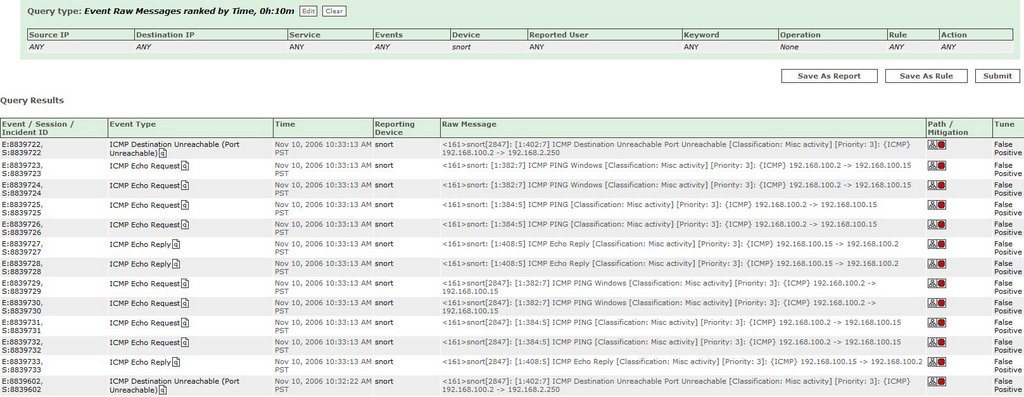The height and width of the screenshot is (397, 1024).
Task: Submit the query
Action: point(997,76)
